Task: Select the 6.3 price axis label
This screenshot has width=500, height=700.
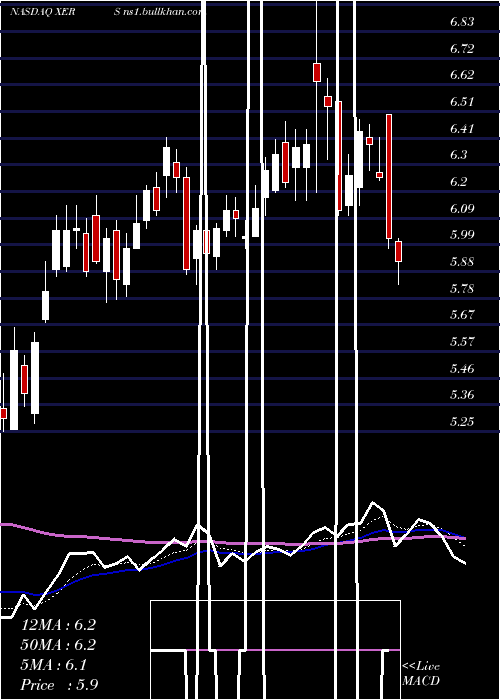Action: click(458, 155)
